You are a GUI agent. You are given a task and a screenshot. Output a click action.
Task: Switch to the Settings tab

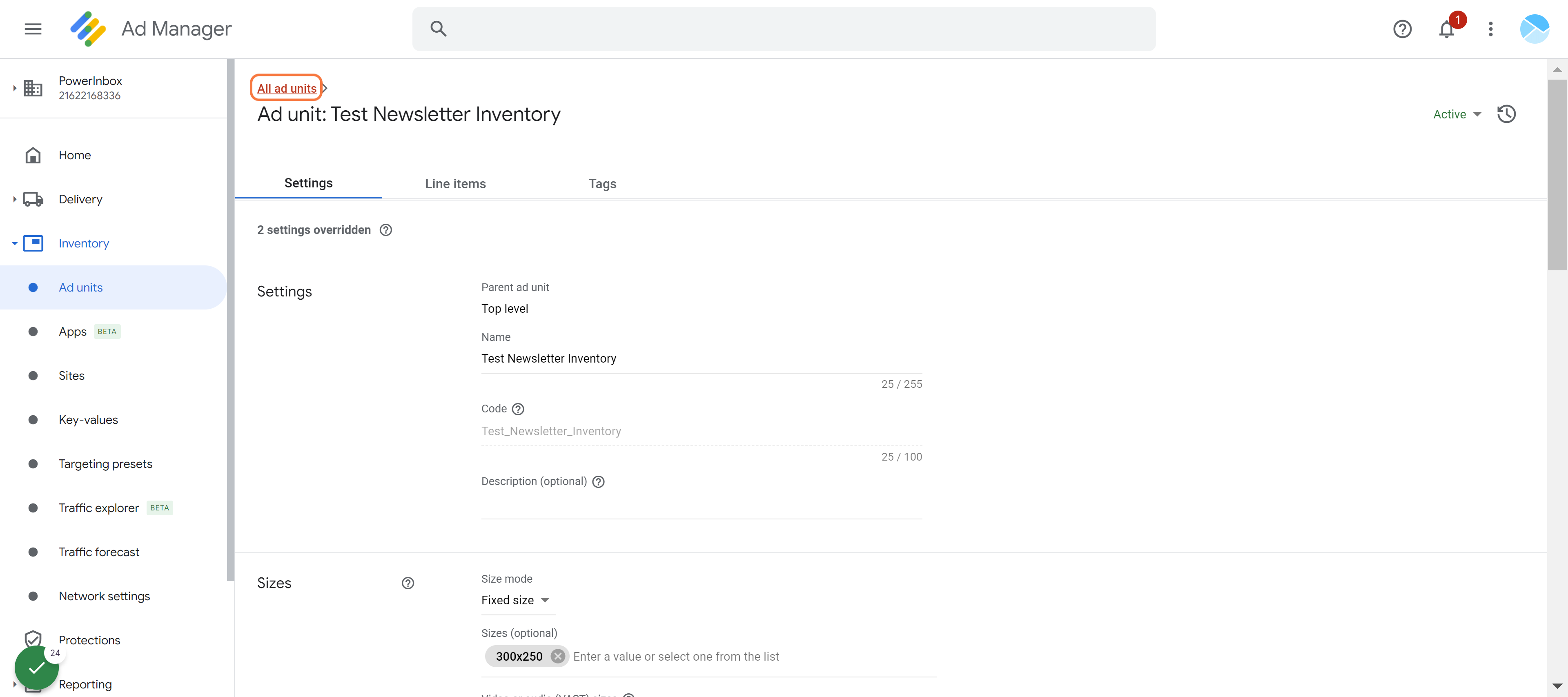click(x=308, y=183)
